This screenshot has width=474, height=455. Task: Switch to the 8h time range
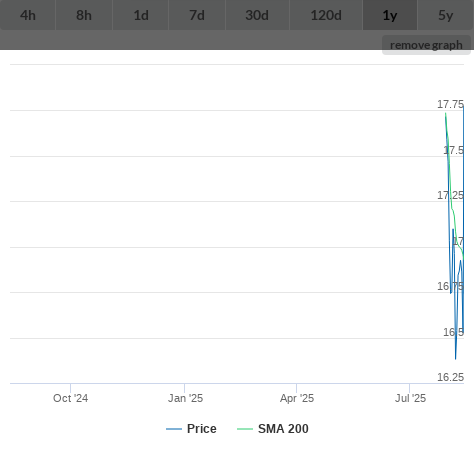coord(84,15)
